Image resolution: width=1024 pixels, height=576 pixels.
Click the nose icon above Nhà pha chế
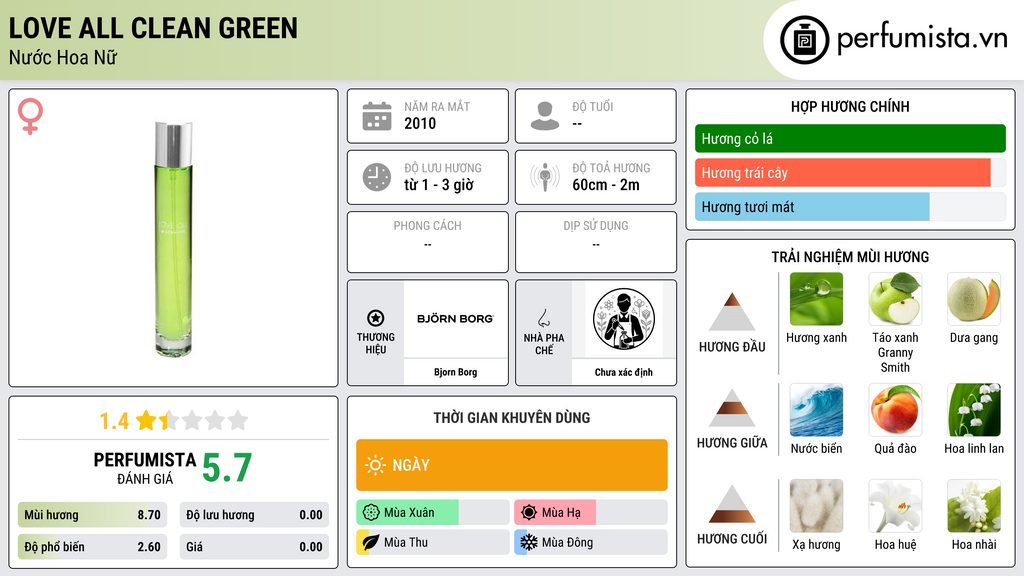click(543, 318)
